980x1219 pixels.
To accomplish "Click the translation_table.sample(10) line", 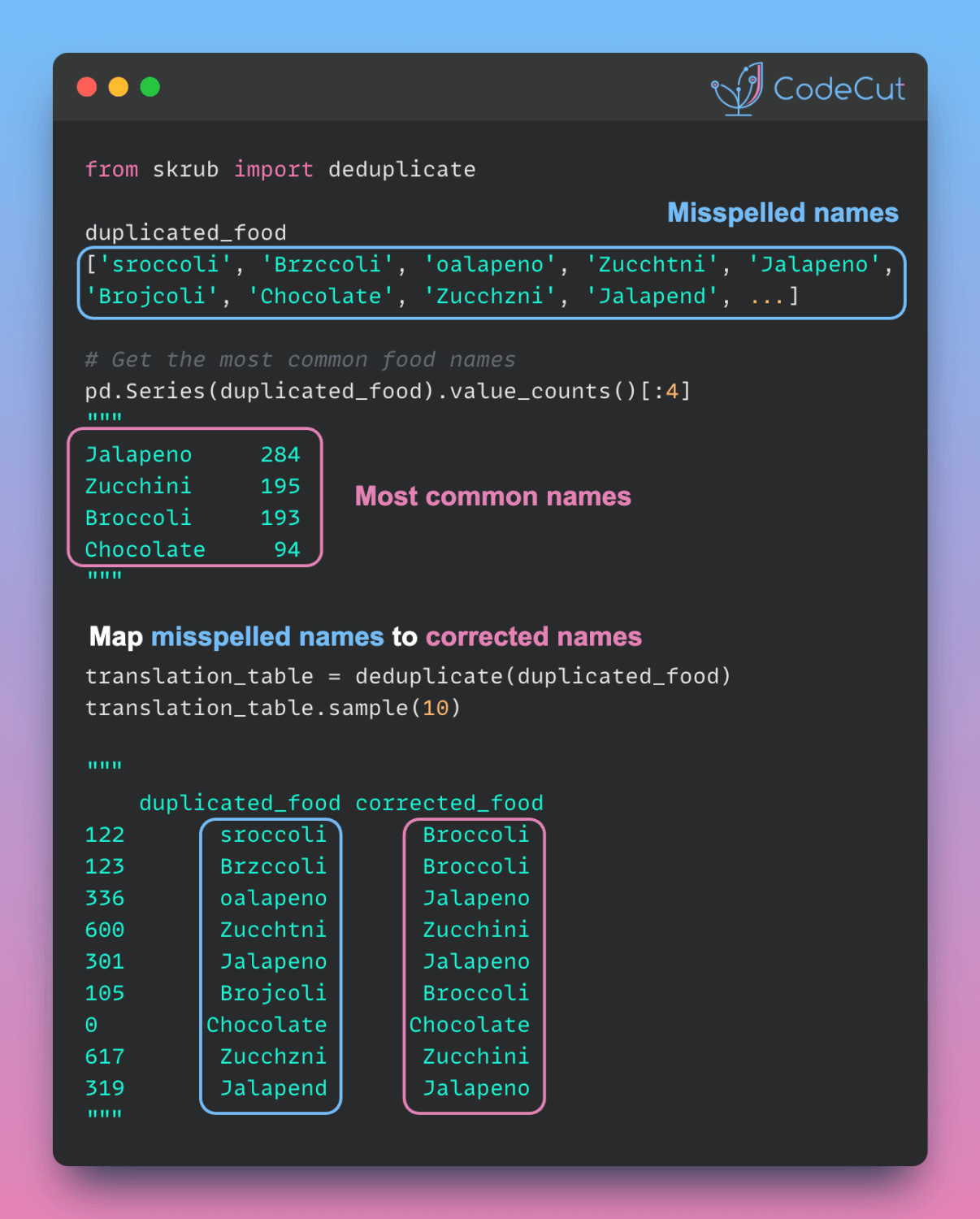I will pos(273,709).
